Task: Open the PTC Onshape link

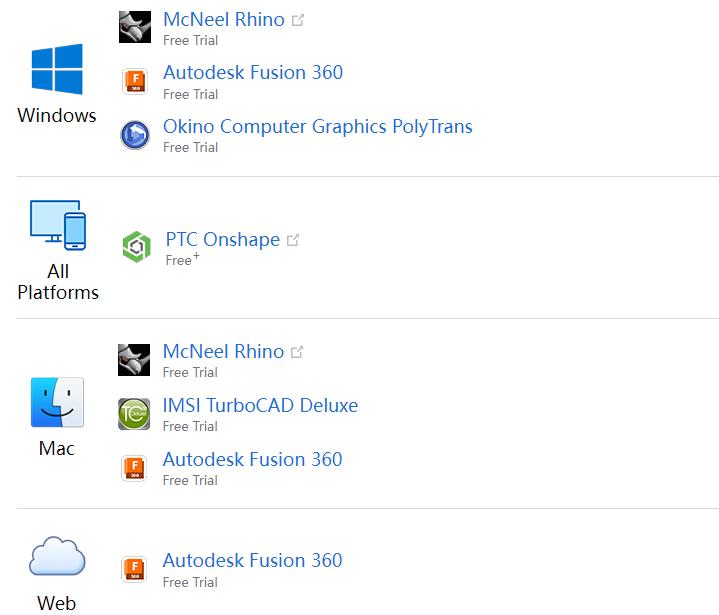Action: tap(222, 240)
